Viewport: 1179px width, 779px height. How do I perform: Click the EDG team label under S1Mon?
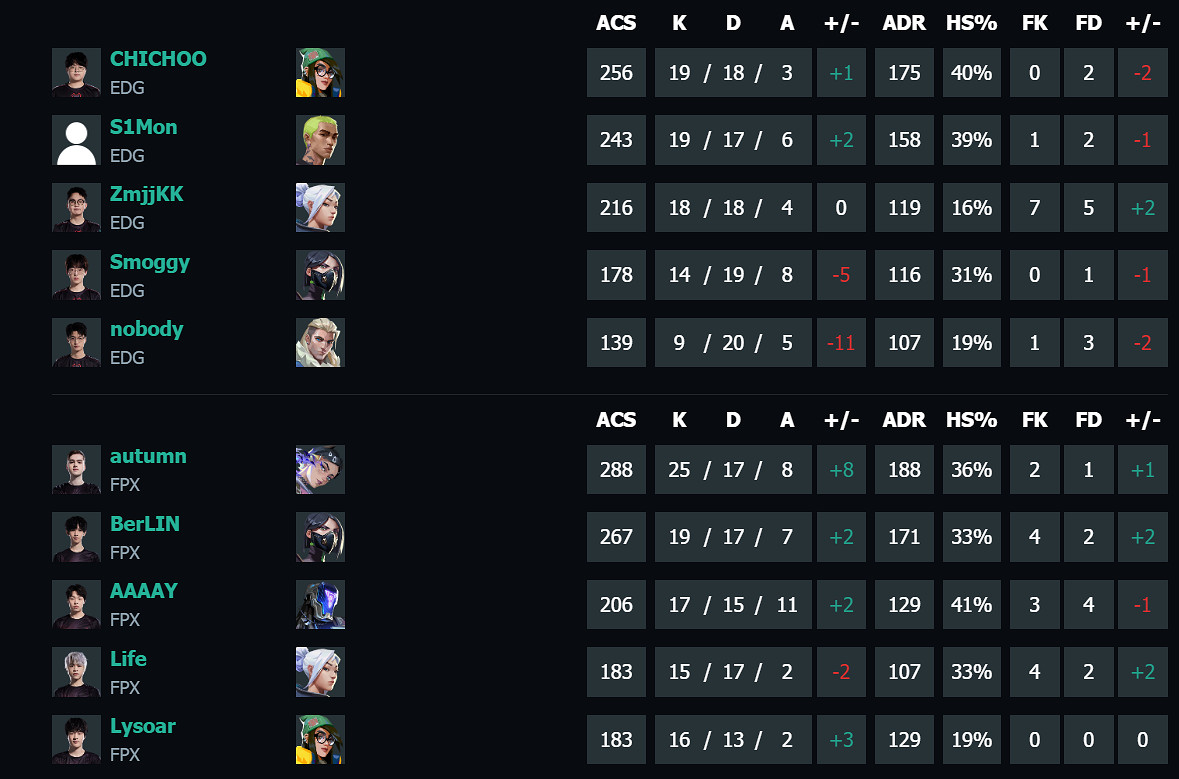pyautogui.click(x=127, y=155)
